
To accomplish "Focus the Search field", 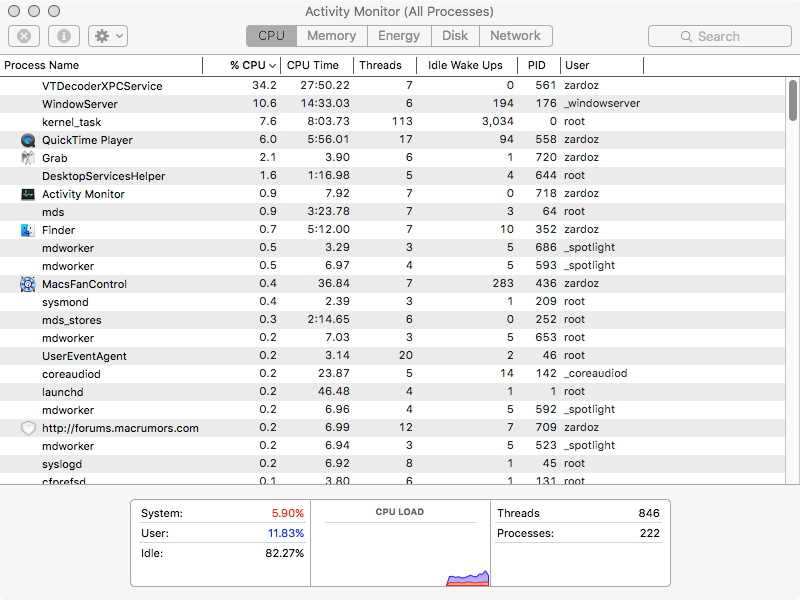I will [719, 36].
